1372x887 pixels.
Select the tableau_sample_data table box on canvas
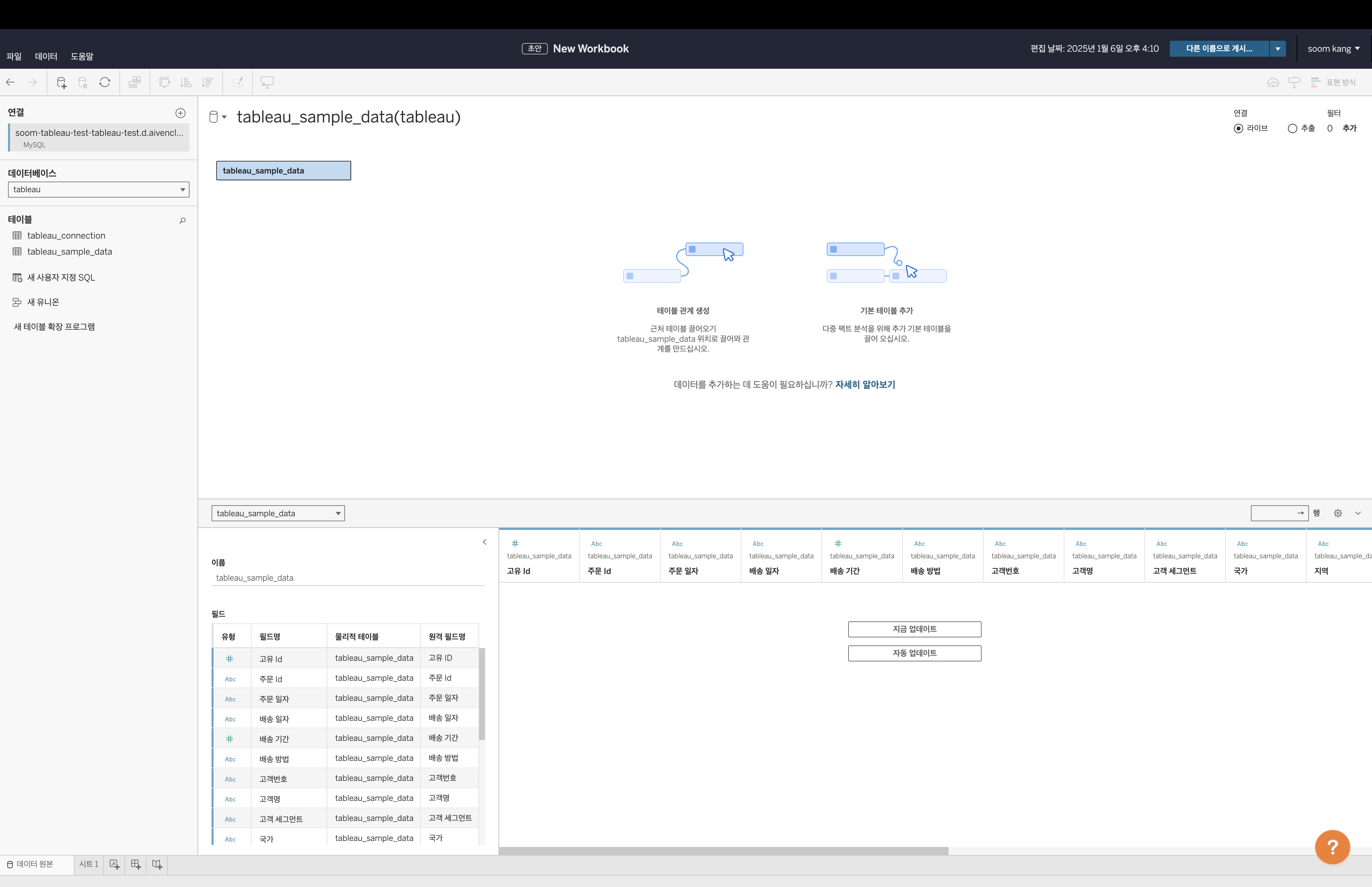(x=283, y=171)
